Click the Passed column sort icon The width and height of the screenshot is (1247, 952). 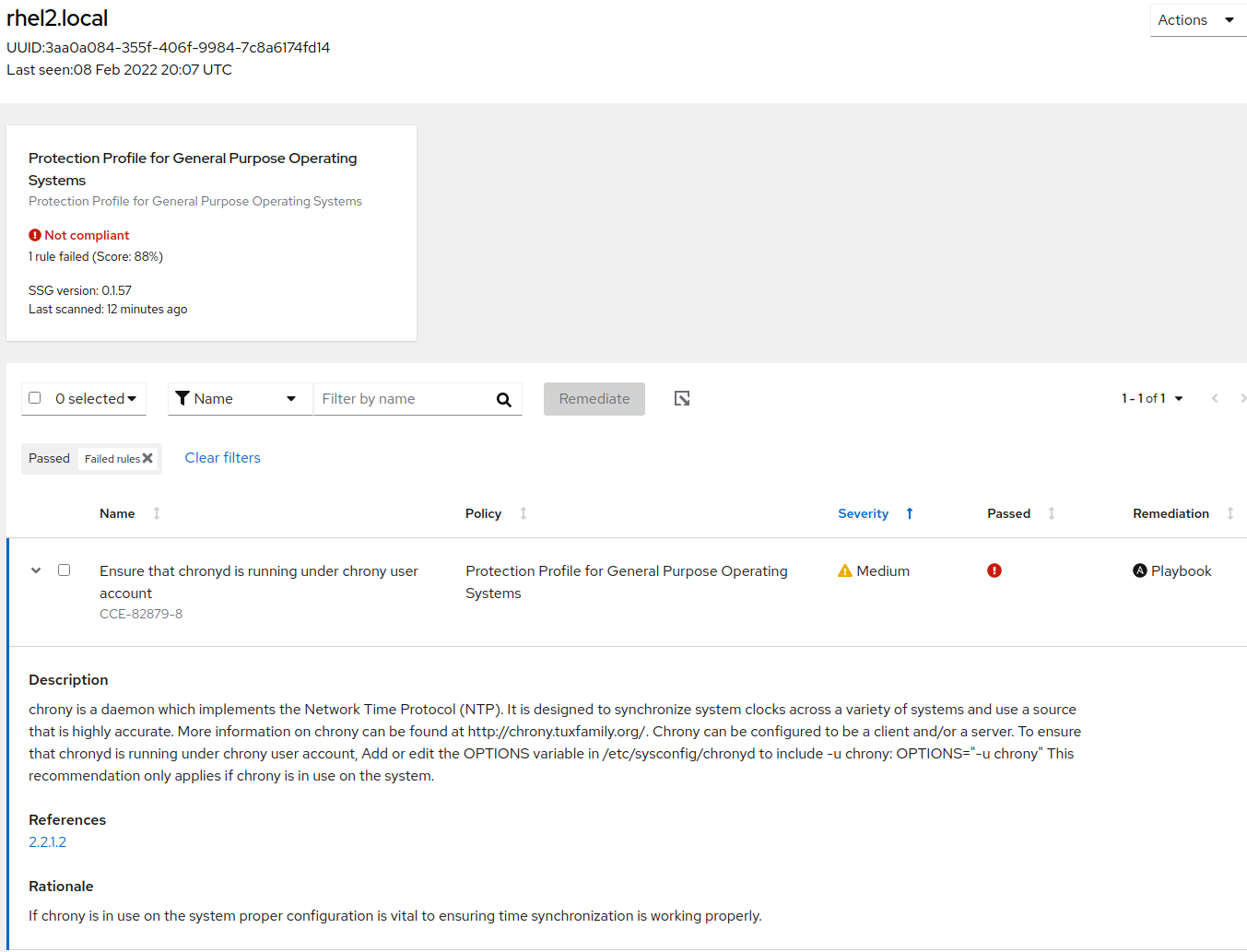point(1051,513)
